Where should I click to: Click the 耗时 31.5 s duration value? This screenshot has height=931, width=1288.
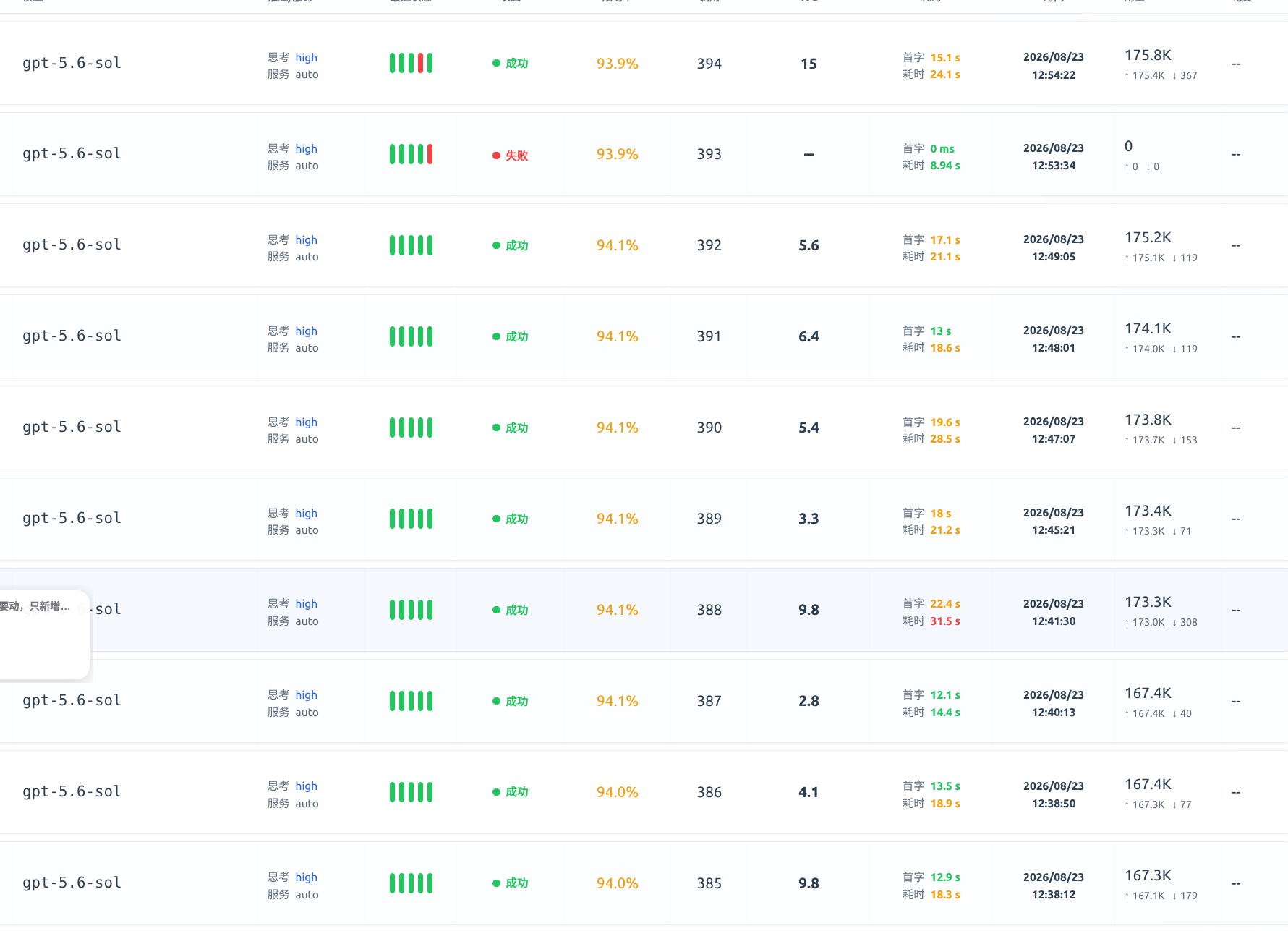tap(931, 621)
